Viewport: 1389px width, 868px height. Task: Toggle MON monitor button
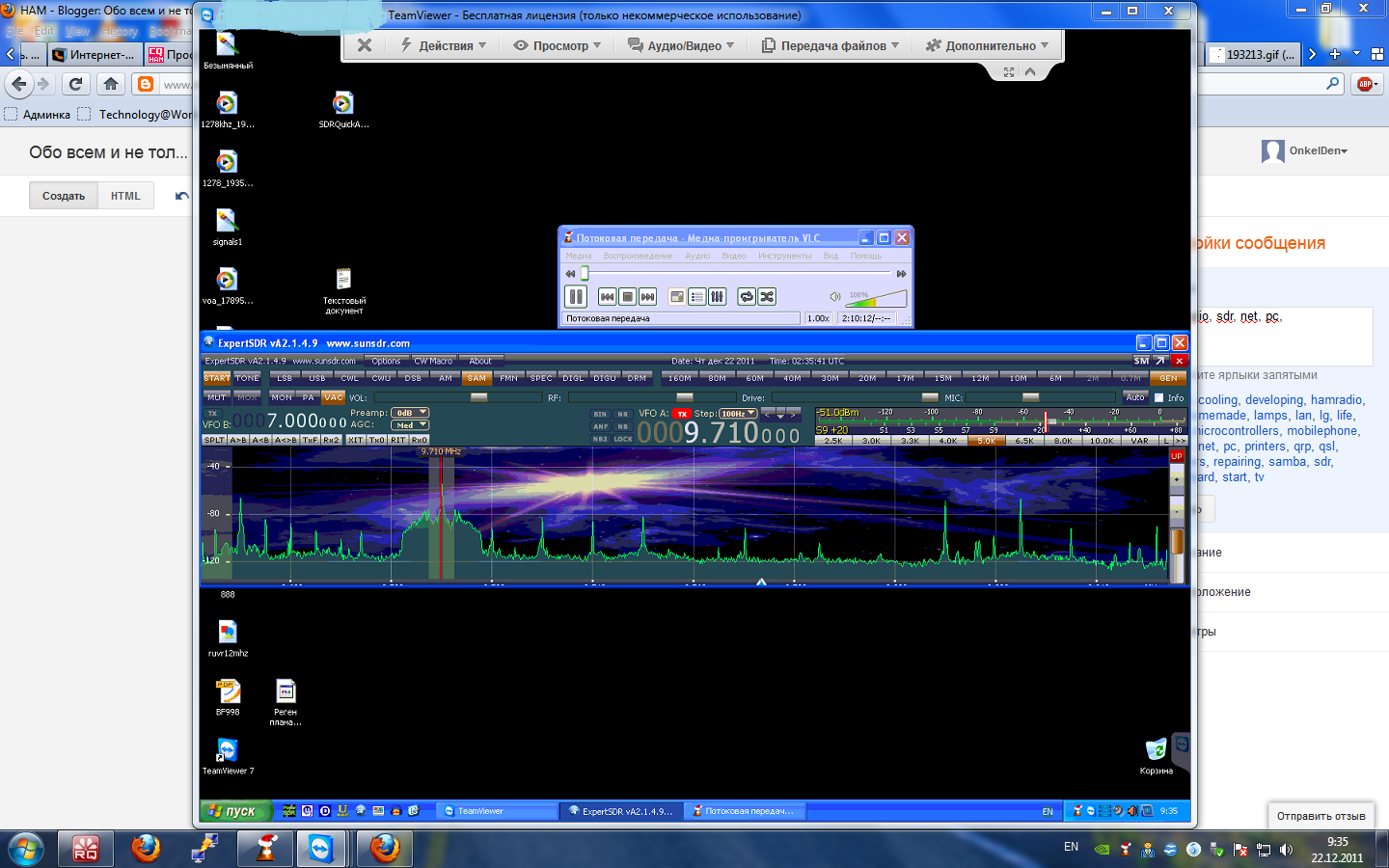pyautogui.click(x=282, y=397)
